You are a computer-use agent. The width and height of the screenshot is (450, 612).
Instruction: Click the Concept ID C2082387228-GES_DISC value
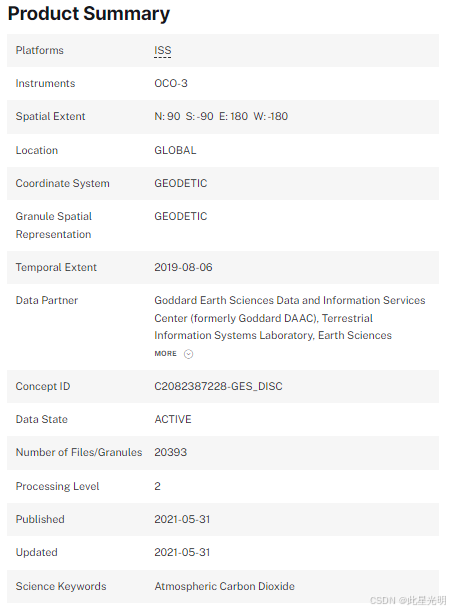[218, 386]
